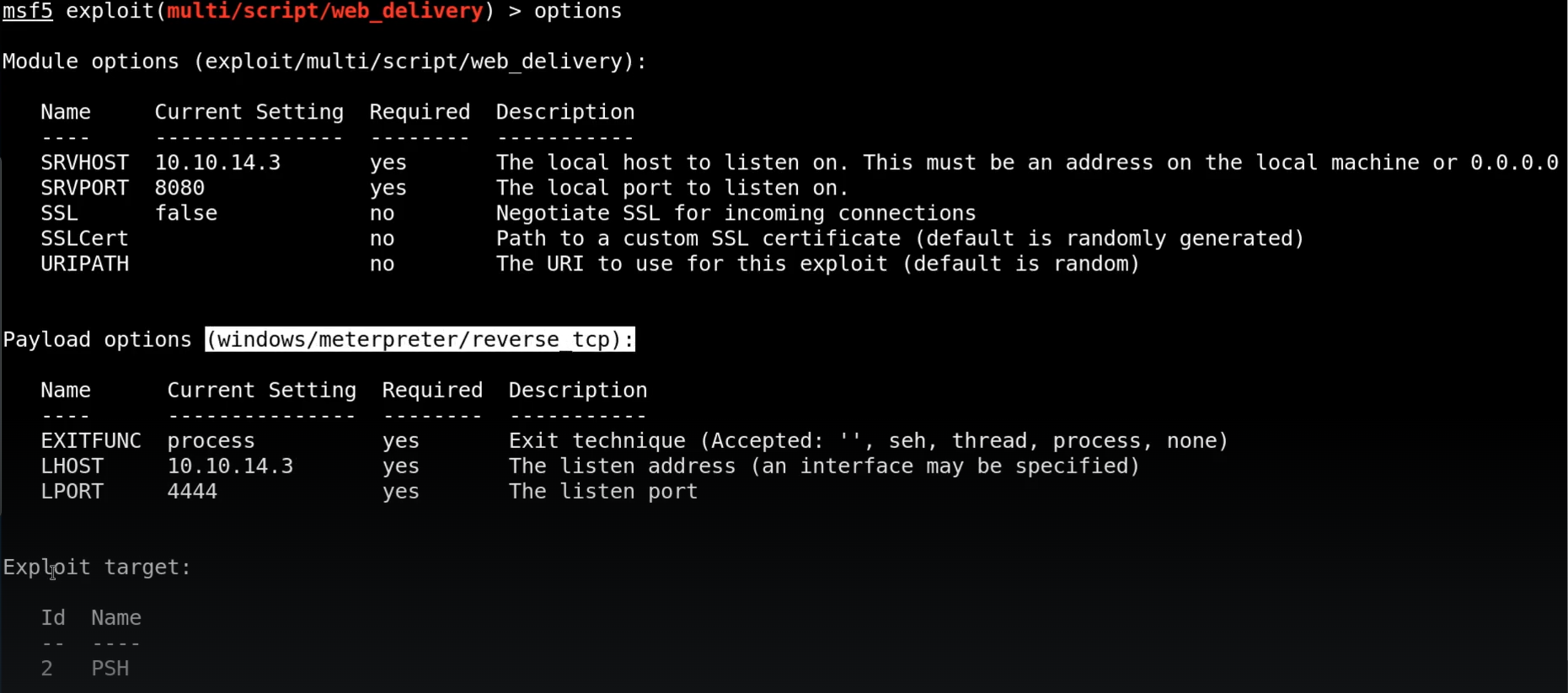Click the target Id value 2
The width and height of the screenshot is (1568, 693).
pyautogui.click(x=47, y=668)
